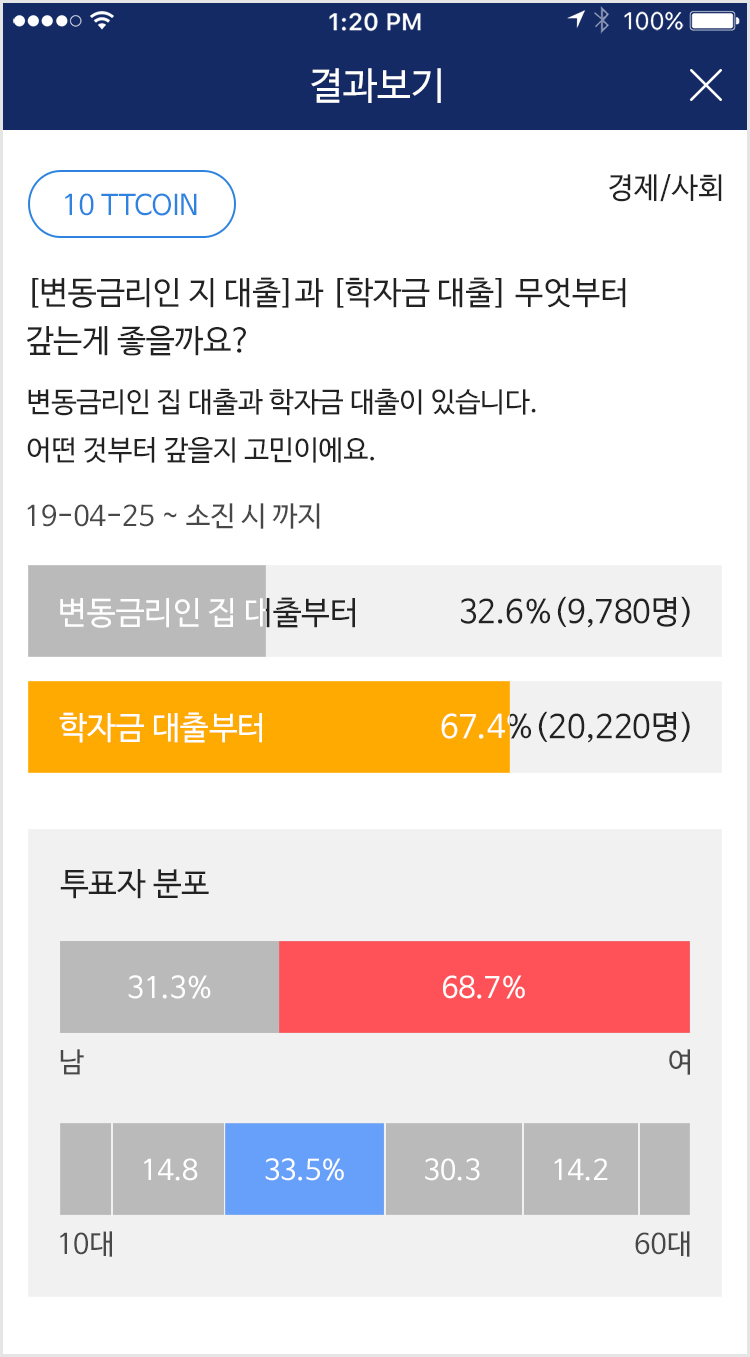Tap the 14.8 age group segment

point(169,1169)
